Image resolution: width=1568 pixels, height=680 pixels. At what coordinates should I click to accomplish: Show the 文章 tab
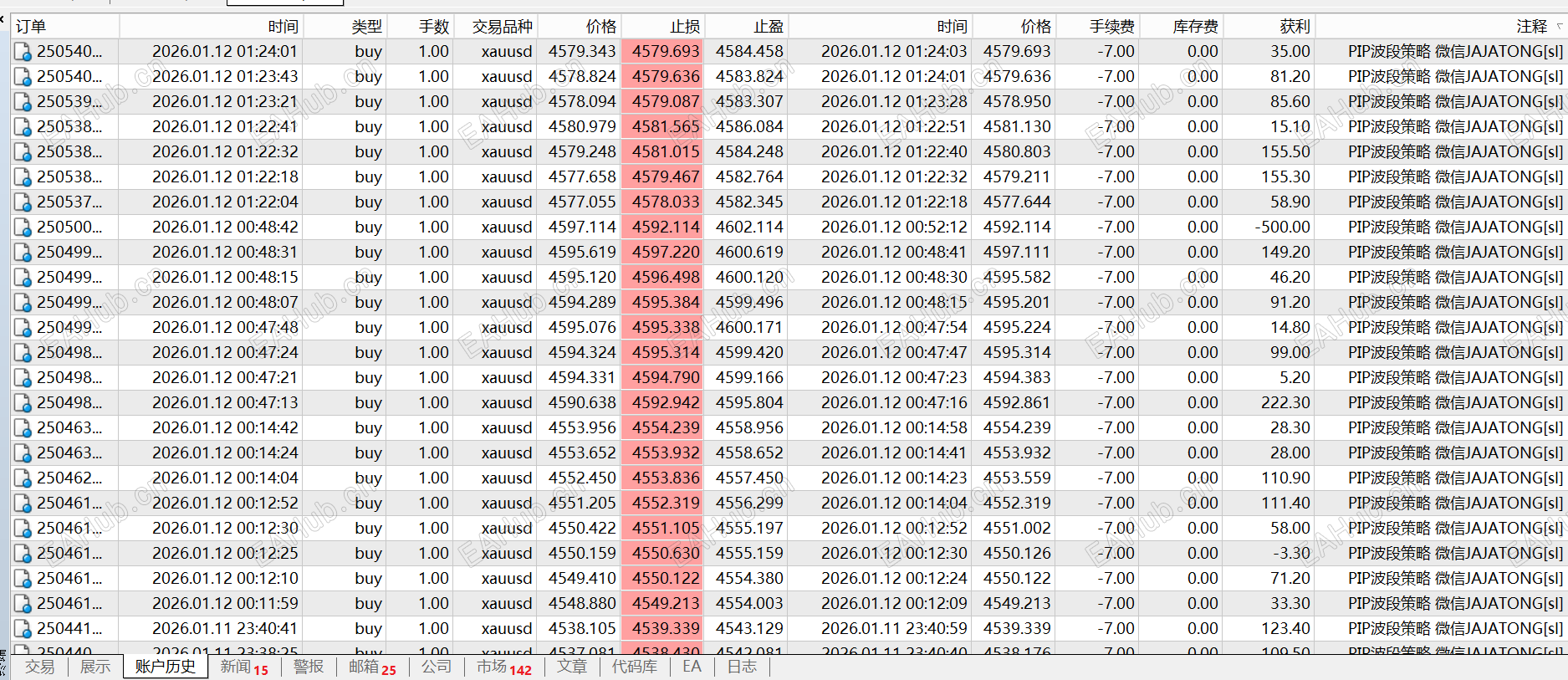pos(572,667)
